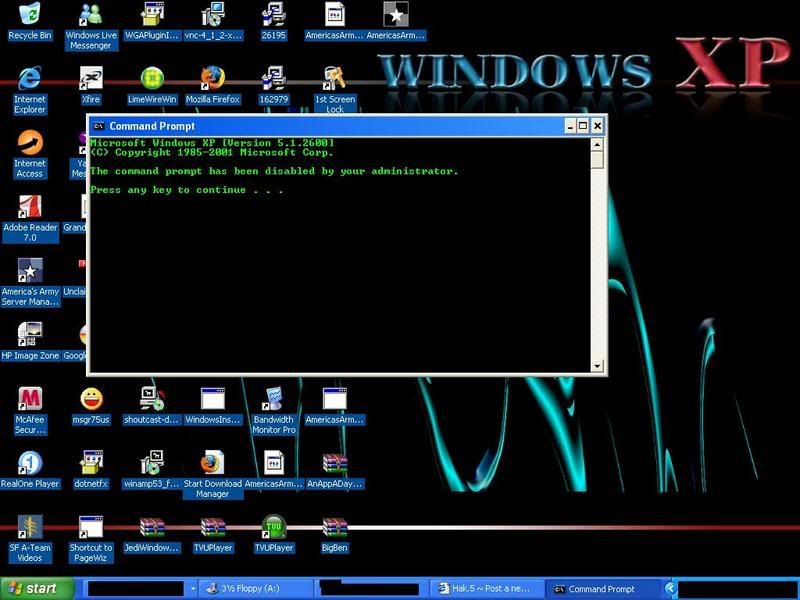Viewport: 800px width, 600px height.
Task: Select the AnAppADay archive icon
Action: tap(335, 470)
